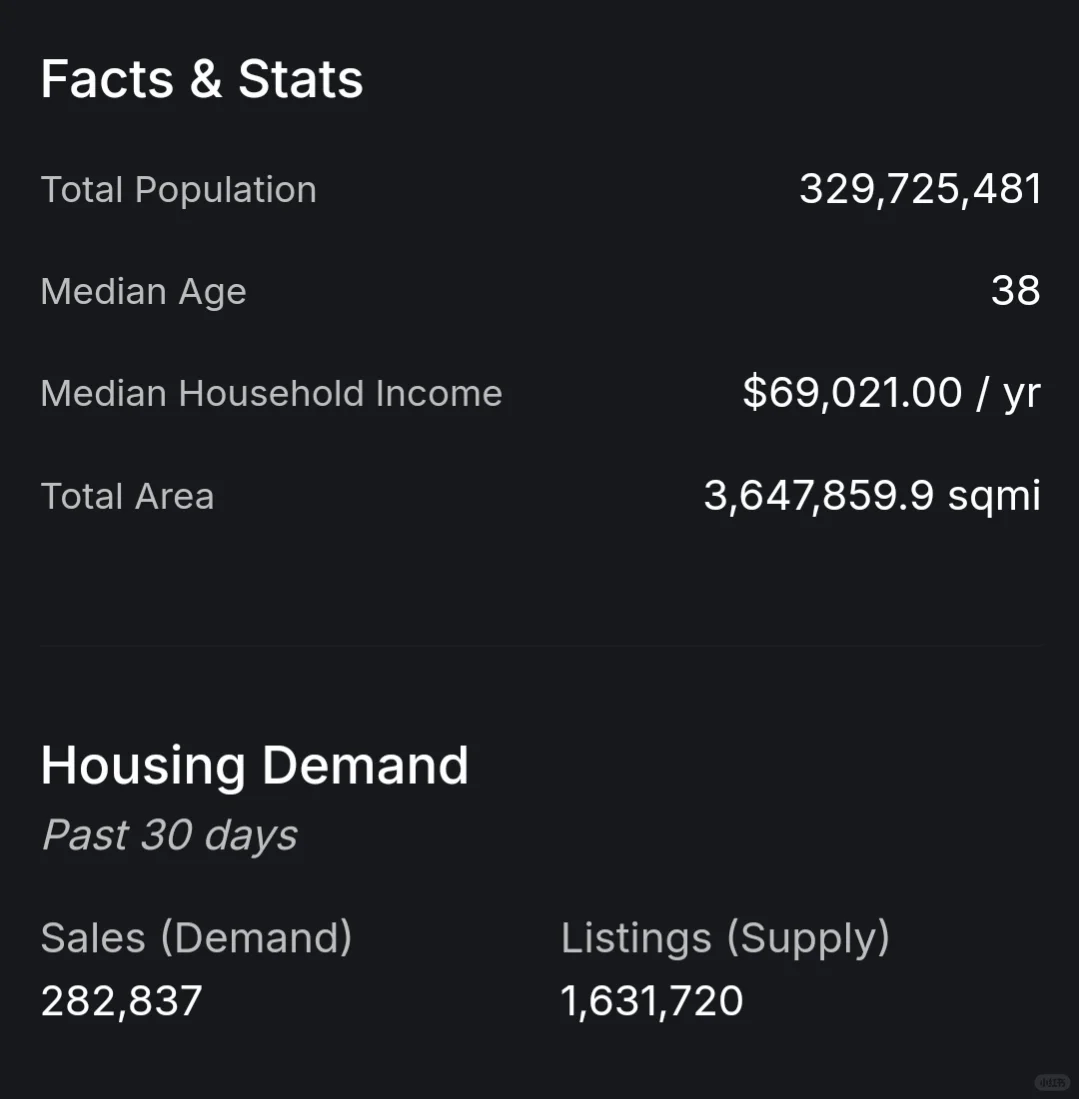Click the $69,021.00 / yr income value
Viewport: 1079px width, 1099px height.
click(891, 393)
